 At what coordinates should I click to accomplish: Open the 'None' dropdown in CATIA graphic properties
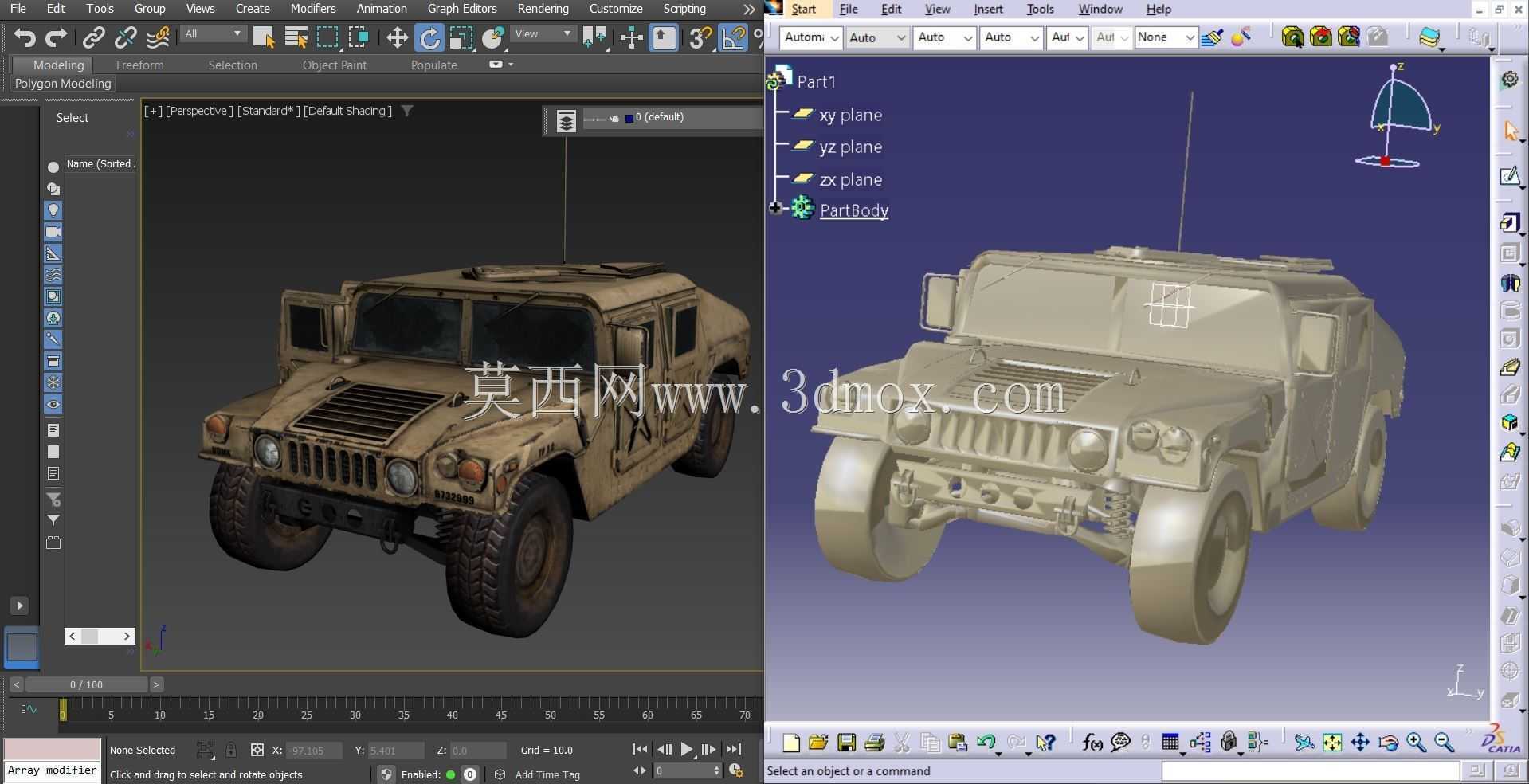click(x=1166, y=37)
